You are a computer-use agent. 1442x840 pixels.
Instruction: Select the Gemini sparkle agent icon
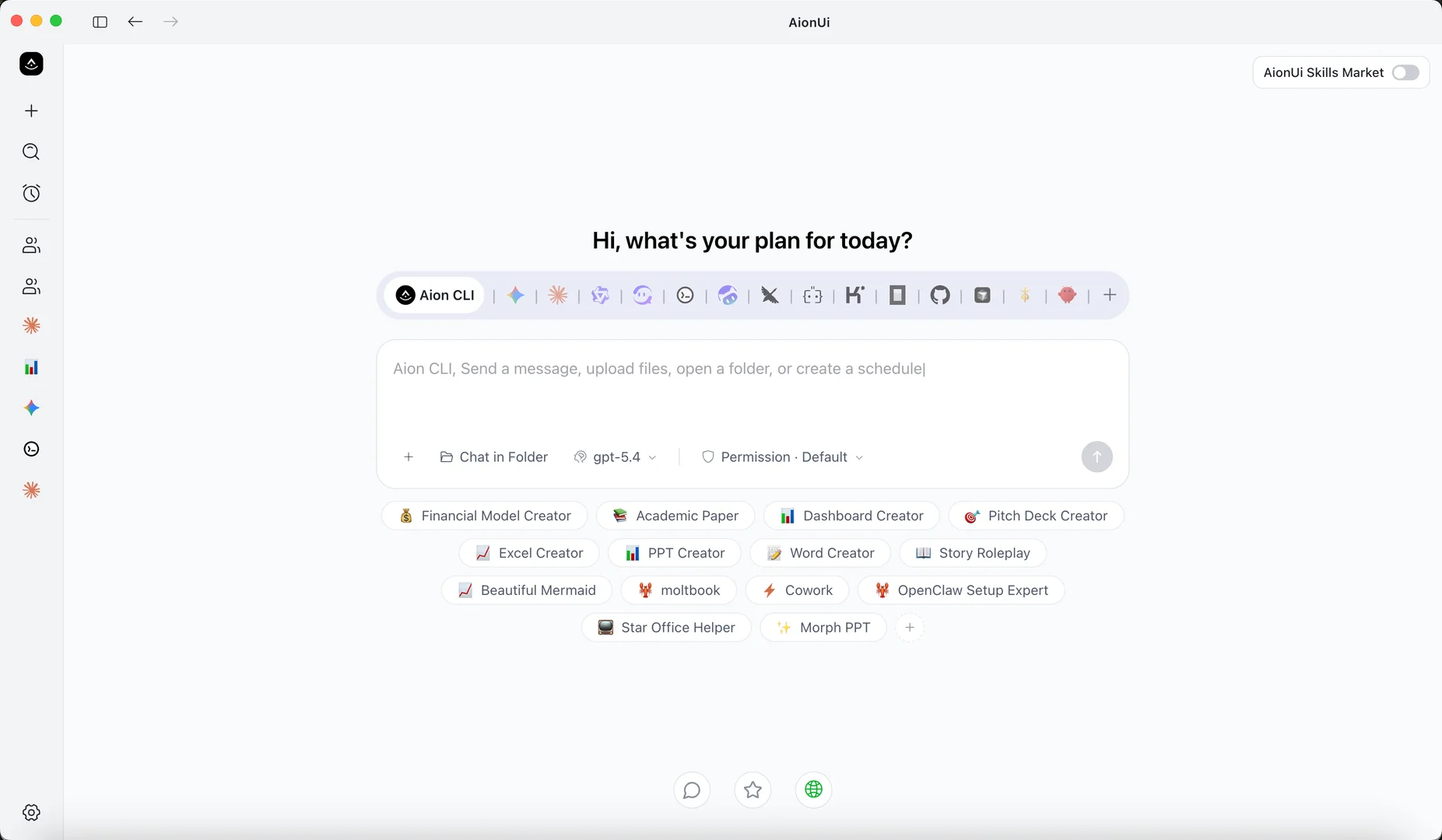(515, 296)
